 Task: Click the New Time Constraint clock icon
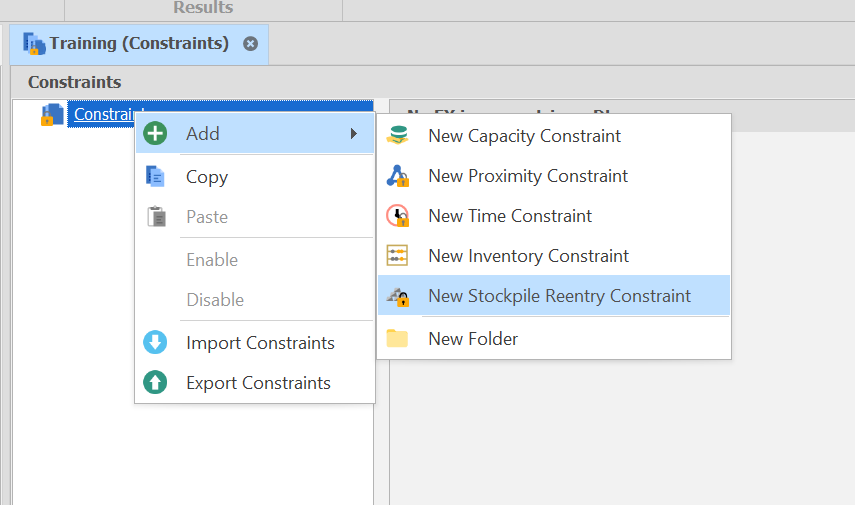(x=398, y=216)
